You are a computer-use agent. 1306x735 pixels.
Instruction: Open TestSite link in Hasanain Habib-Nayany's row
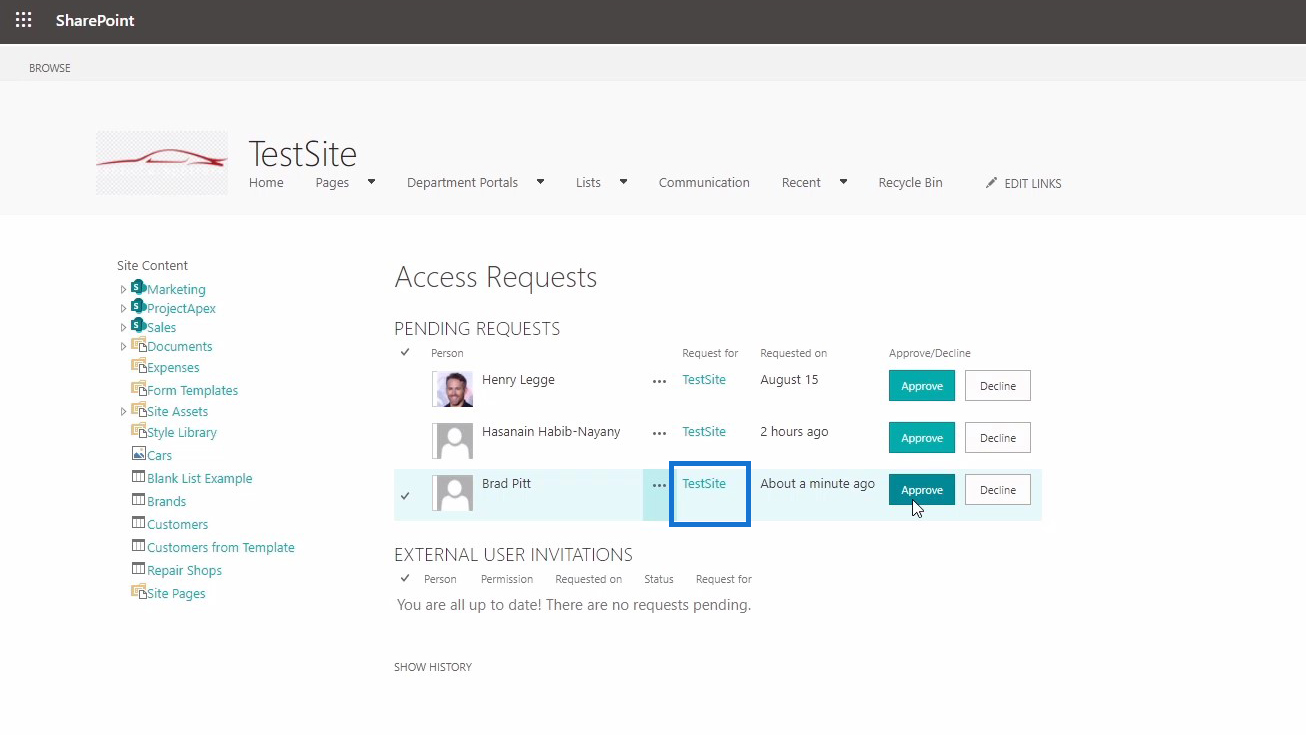704,432
